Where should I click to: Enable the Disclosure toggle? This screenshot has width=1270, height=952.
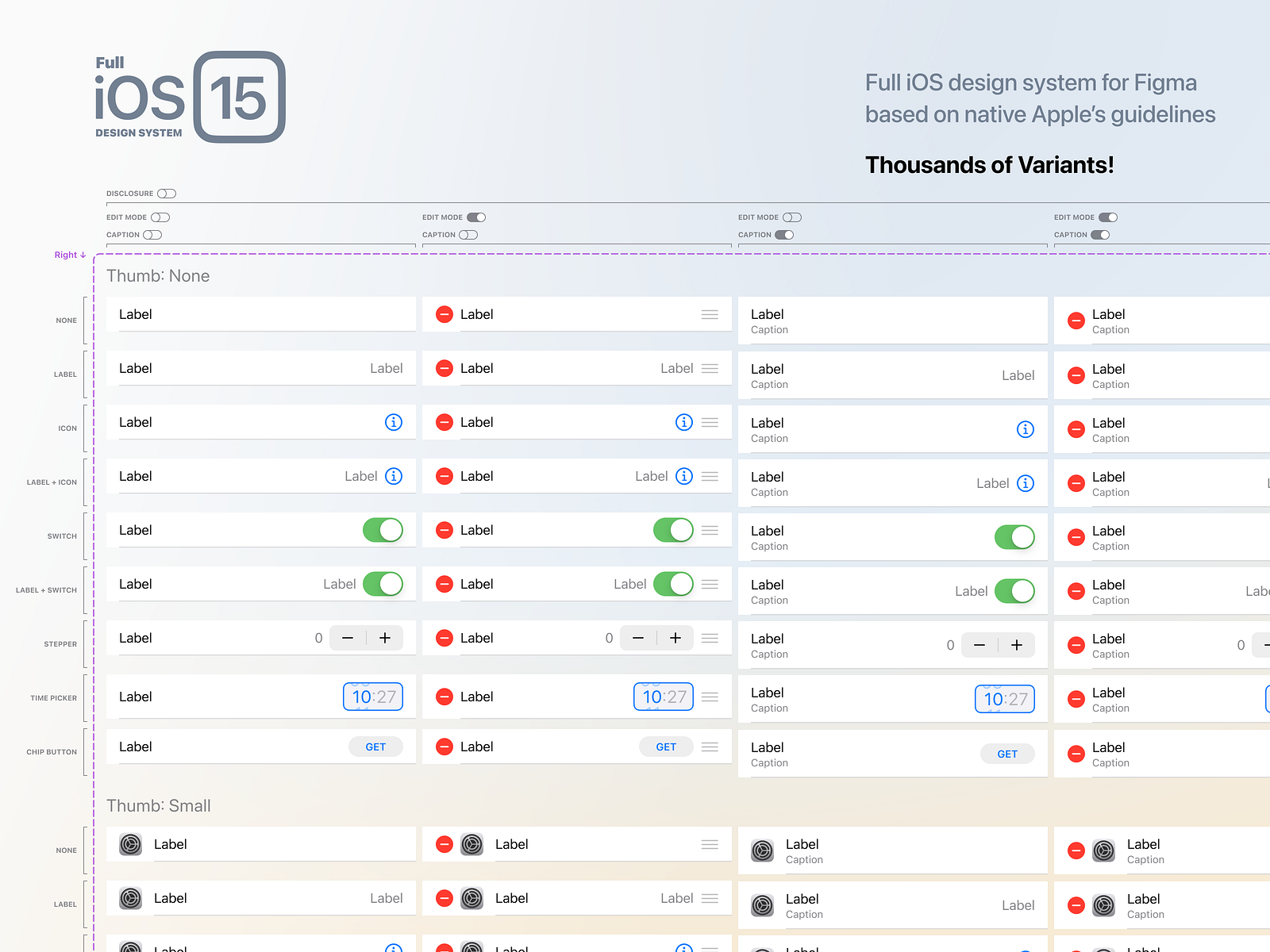coord(167,193)
